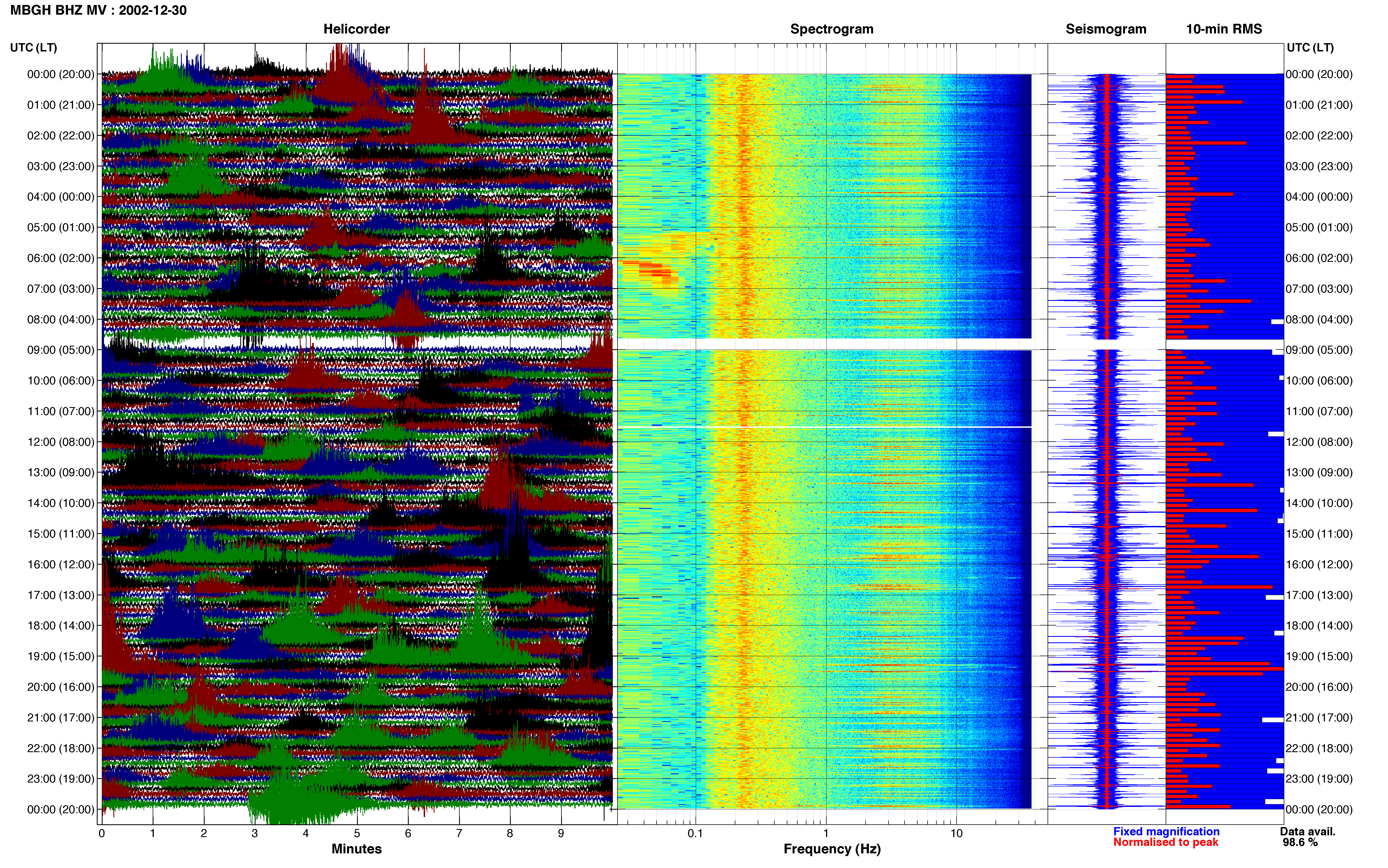
Task: Click the left '13:00 (09:00)' time label
Action: (61, 473)
